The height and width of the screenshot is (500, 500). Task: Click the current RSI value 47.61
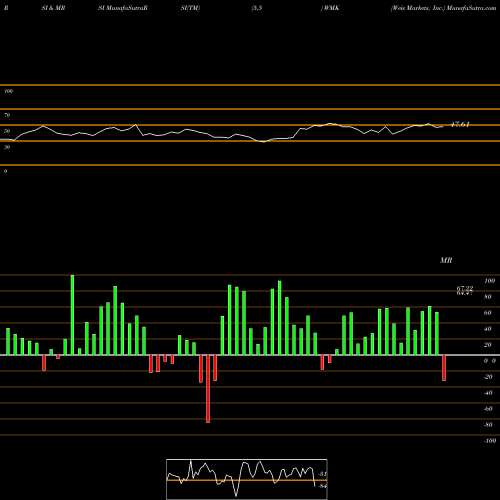coord(460,124)
